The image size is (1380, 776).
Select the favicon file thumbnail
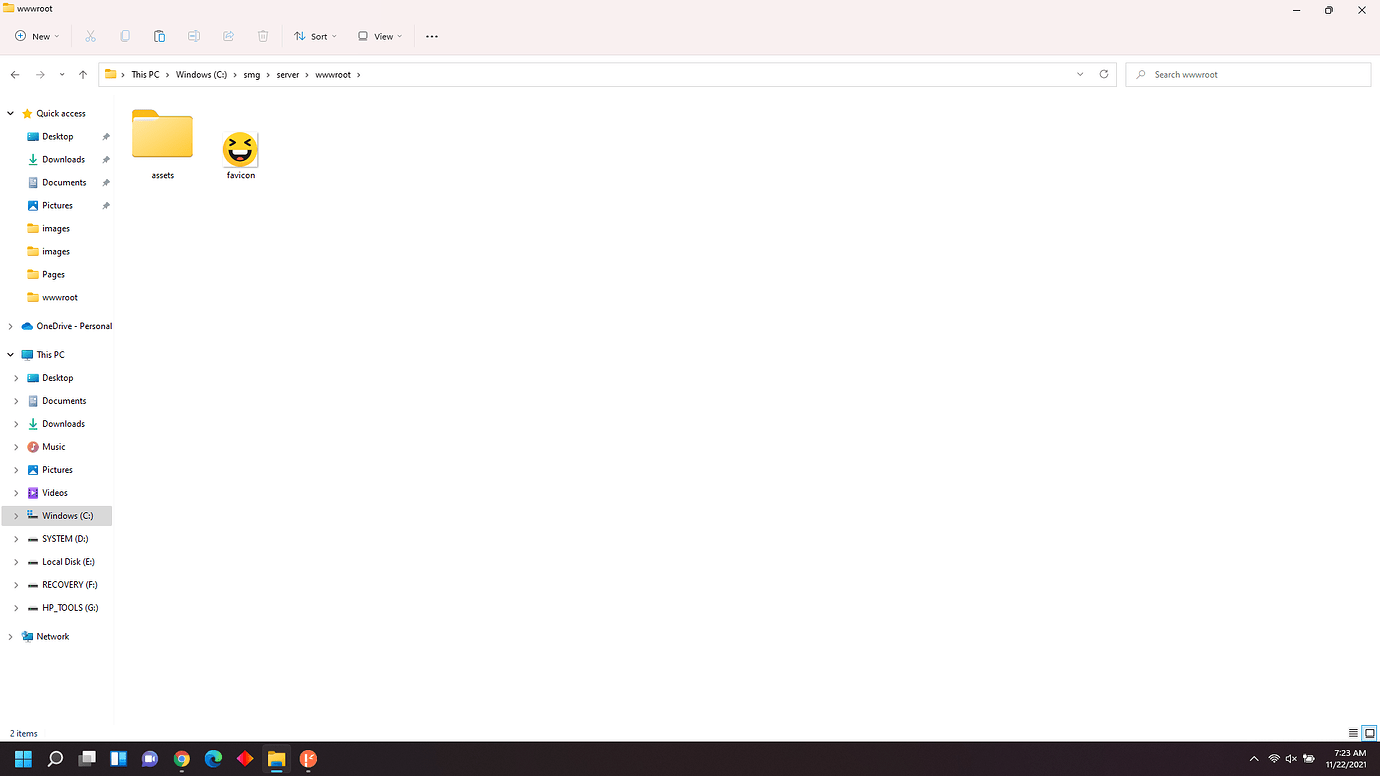click(x=240, y=151)
